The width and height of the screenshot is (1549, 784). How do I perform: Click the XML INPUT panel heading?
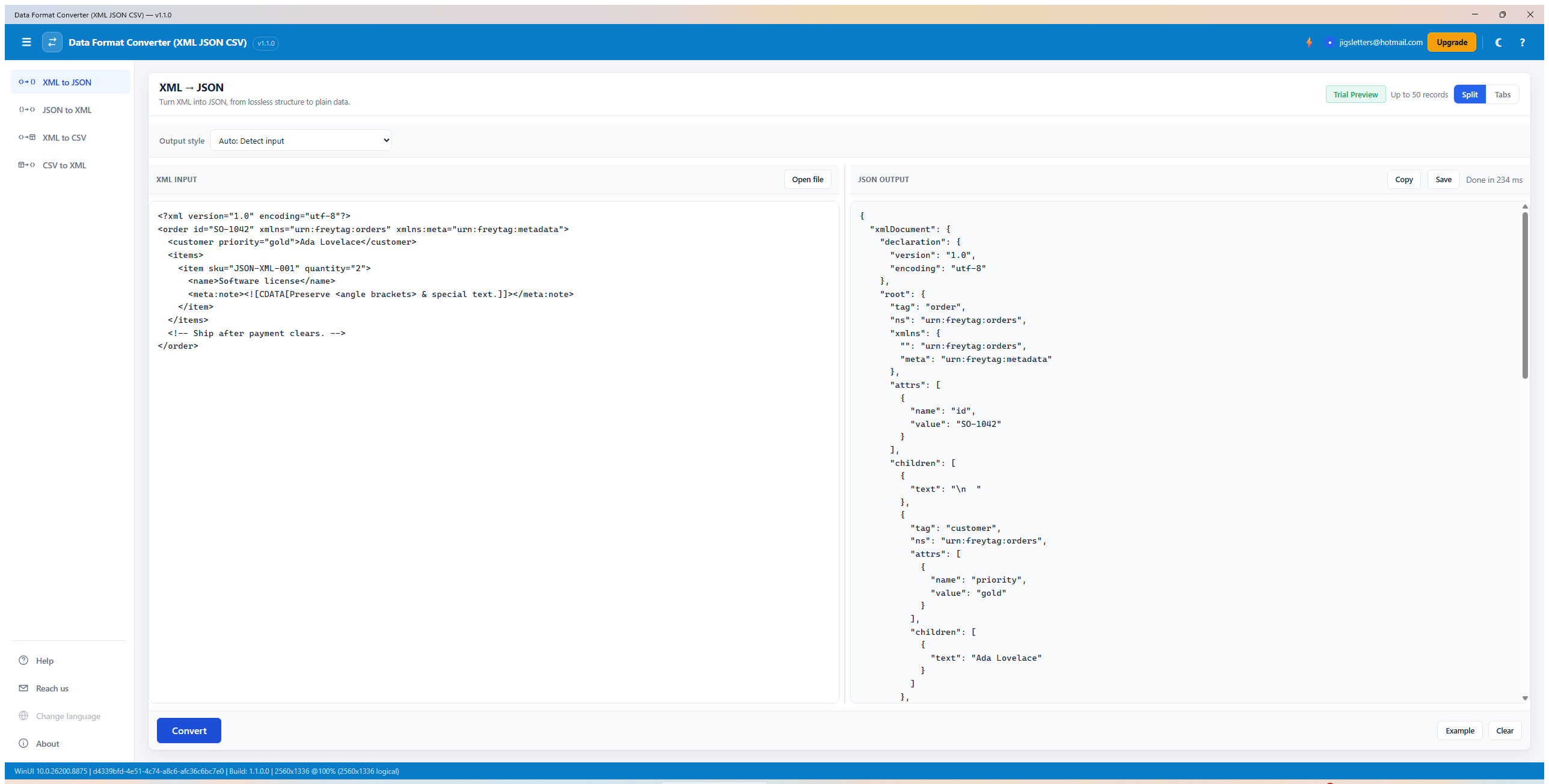tap(176, 179)
